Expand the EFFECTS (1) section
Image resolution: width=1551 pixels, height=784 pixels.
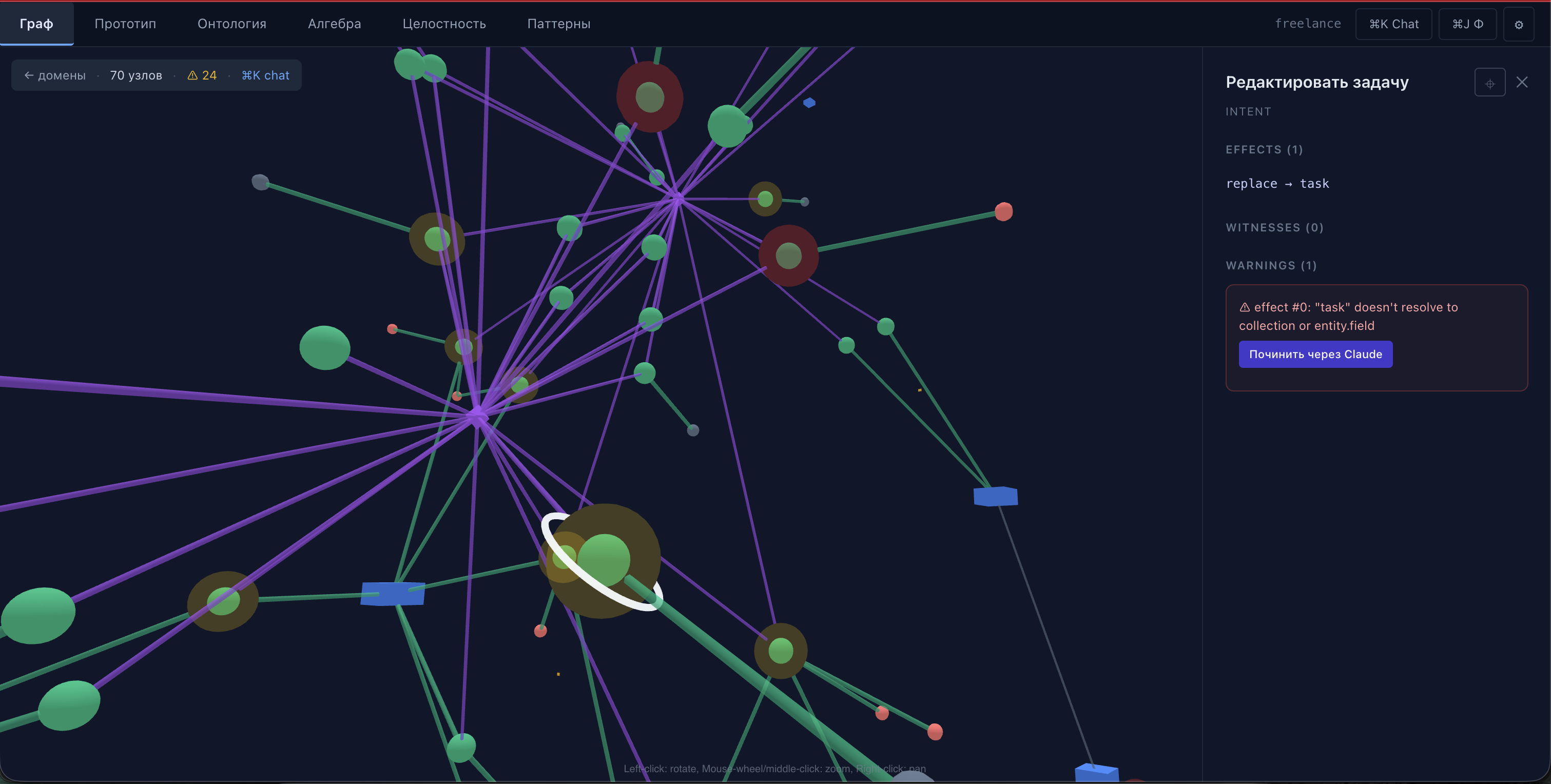[x=1264, y=150]
